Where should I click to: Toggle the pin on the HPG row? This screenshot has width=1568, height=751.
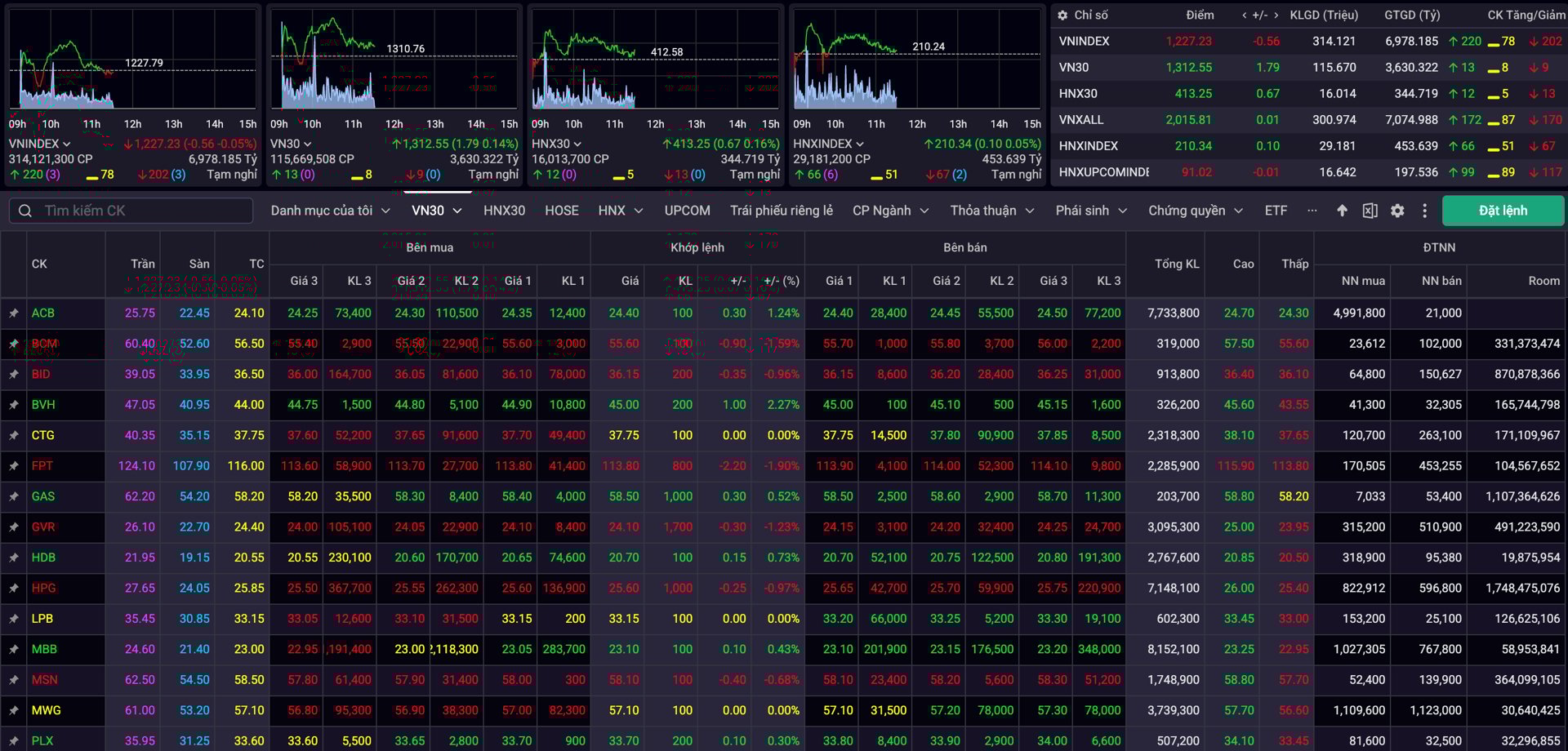click(x=14, y=589)
